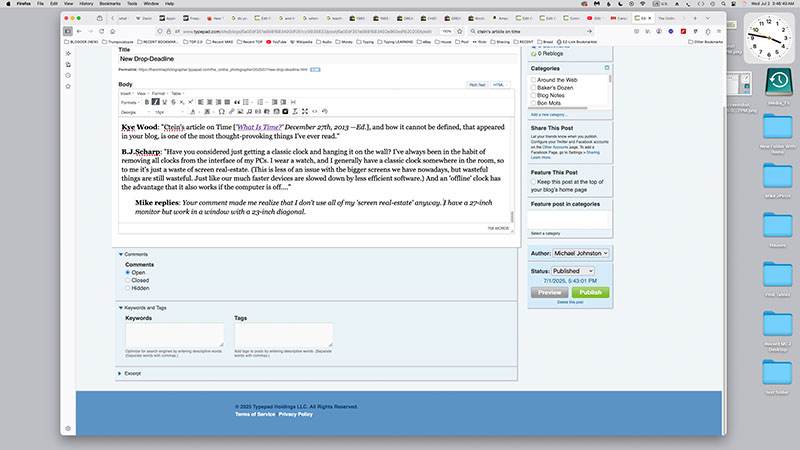
Task: Expand the Excerpt section
Action: click(121, 372)
